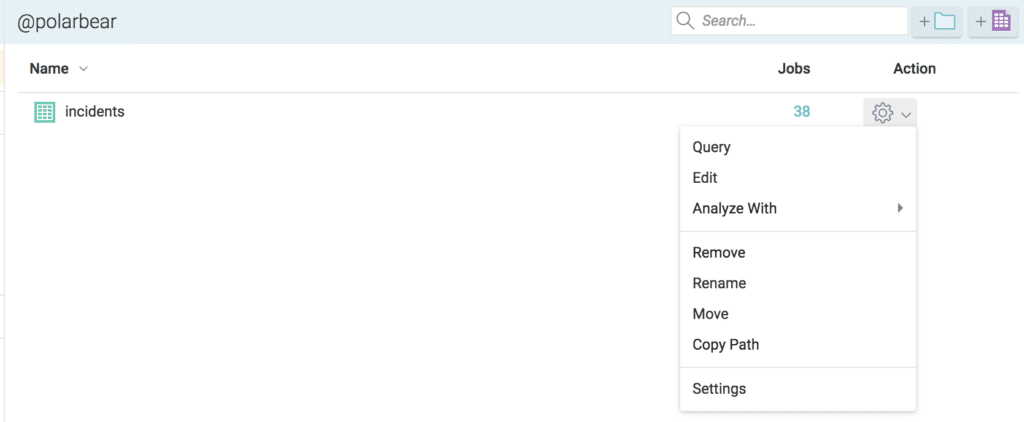1024x422 pixels.
Task: Click the Name column header
Action: pyautogui.click(x=49, y=69)
